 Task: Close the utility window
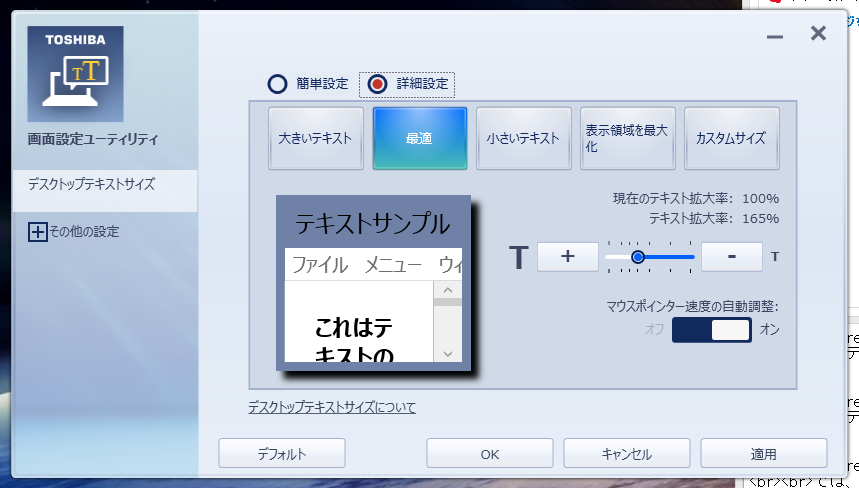click(818, 33)
